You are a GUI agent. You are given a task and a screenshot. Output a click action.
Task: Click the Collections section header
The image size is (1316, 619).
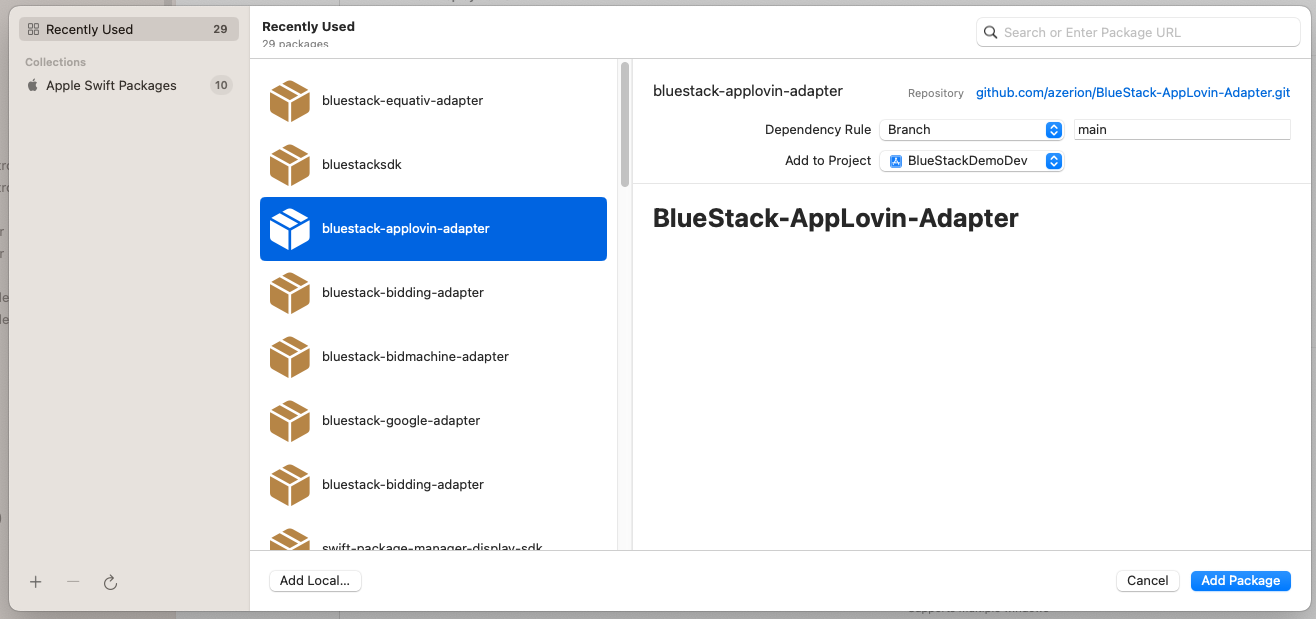coord(56,62)
